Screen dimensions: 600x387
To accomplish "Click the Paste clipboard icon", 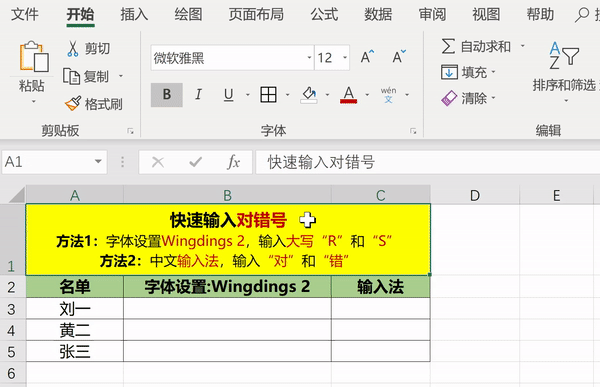I will click(34, 56).
